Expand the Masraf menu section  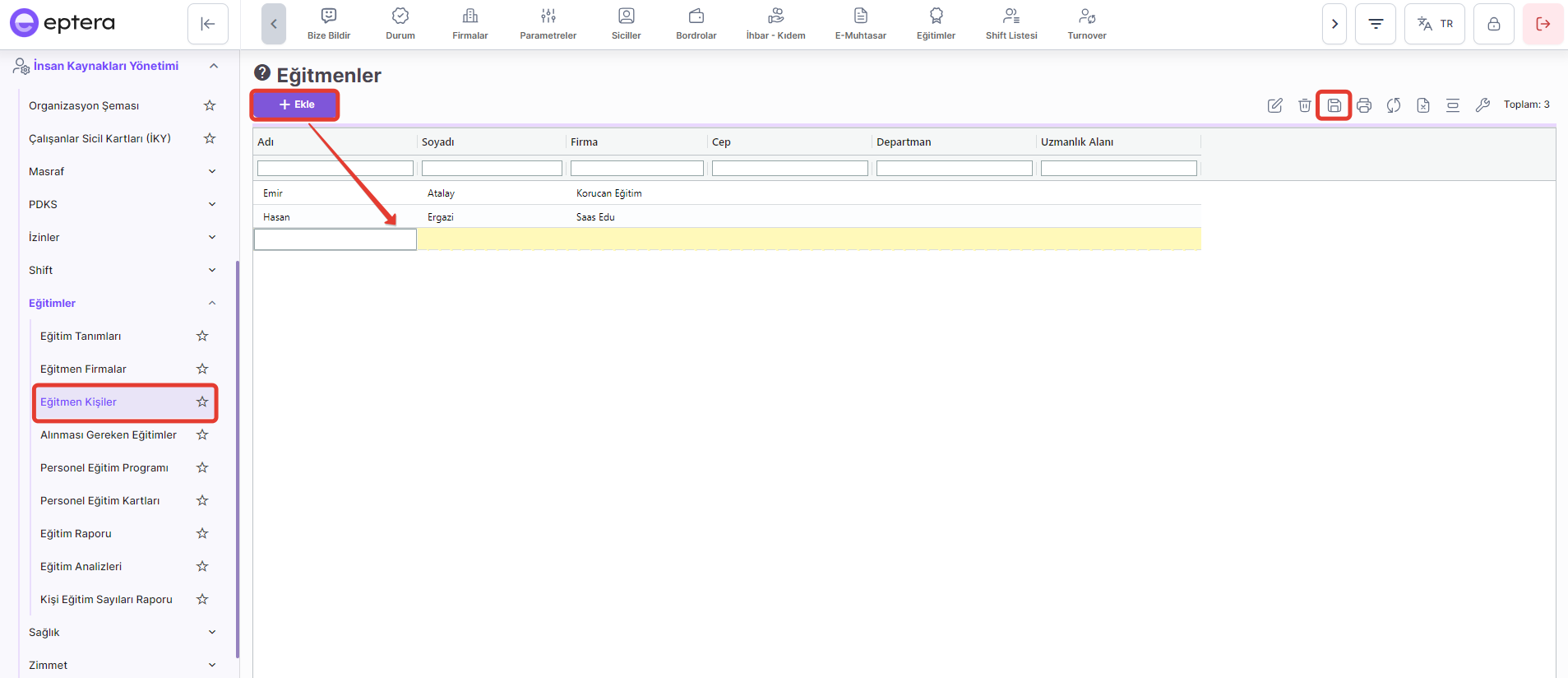(212, 171)
